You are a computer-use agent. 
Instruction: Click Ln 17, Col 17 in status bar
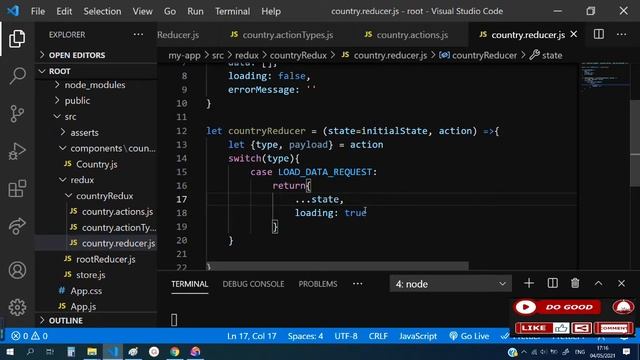click(252, 336)
